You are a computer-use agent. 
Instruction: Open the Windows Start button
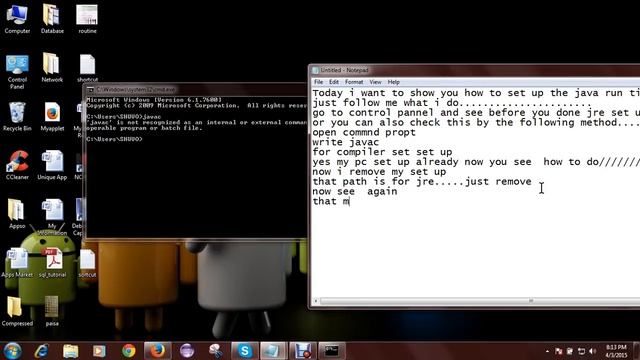click(x=13, y=351)
